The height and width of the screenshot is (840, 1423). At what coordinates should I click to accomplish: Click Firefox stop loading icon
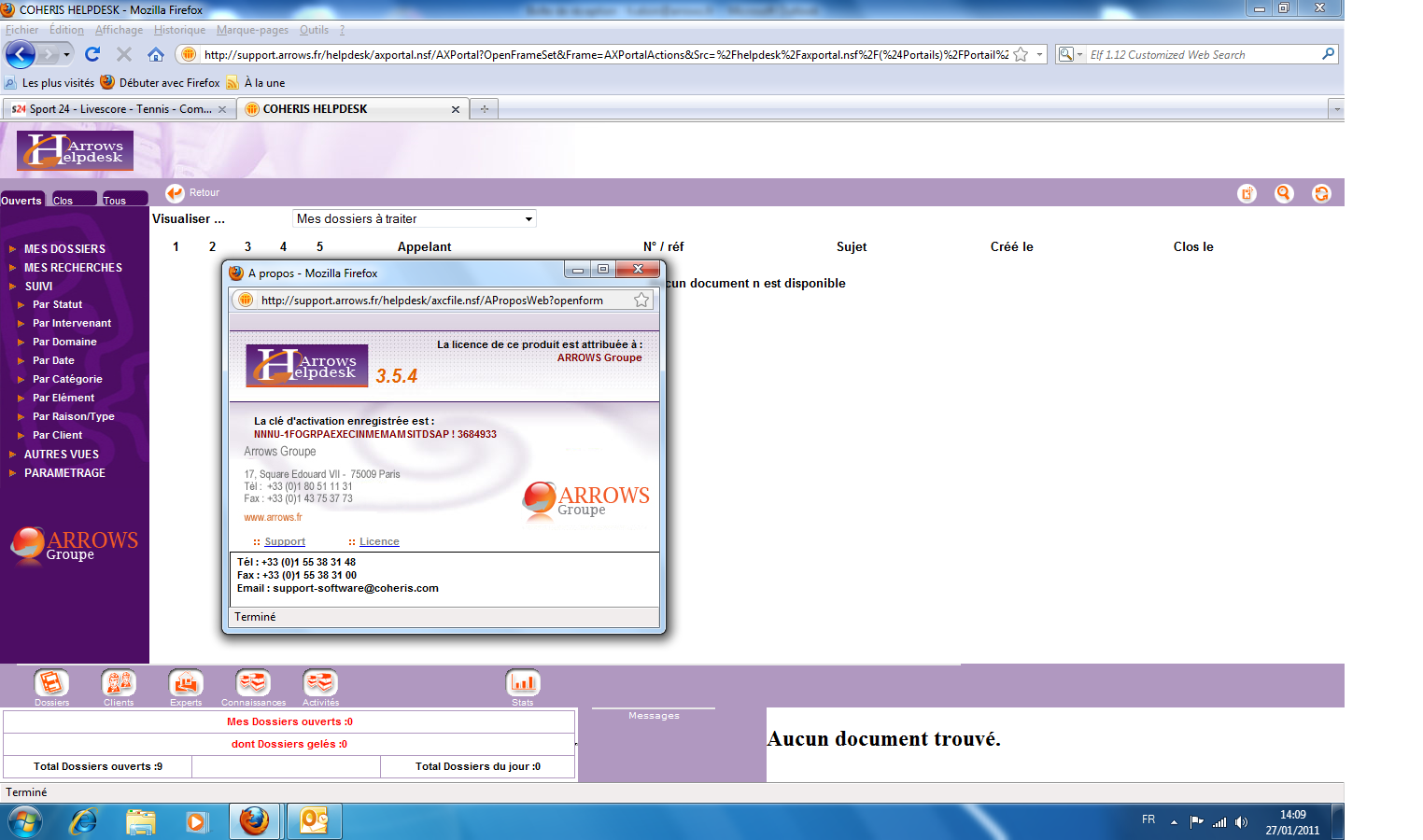pyautogui.click(x=124, y=54)
